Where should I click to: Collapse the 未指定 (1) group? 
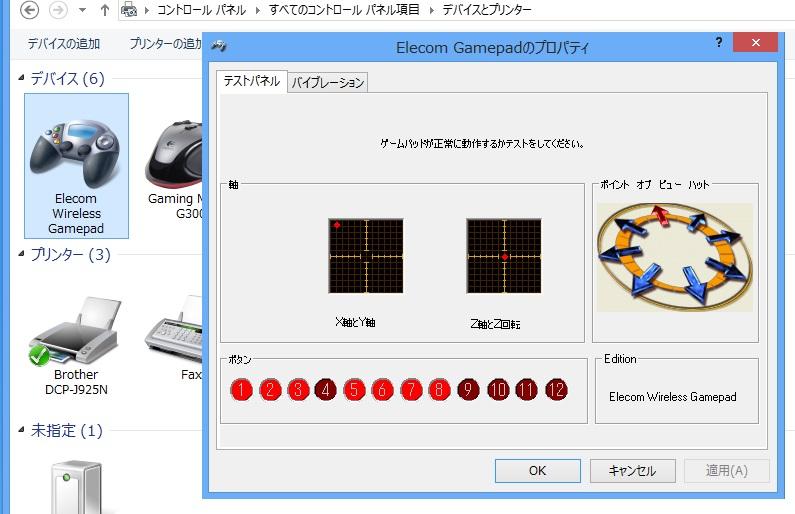click(21, 430)
